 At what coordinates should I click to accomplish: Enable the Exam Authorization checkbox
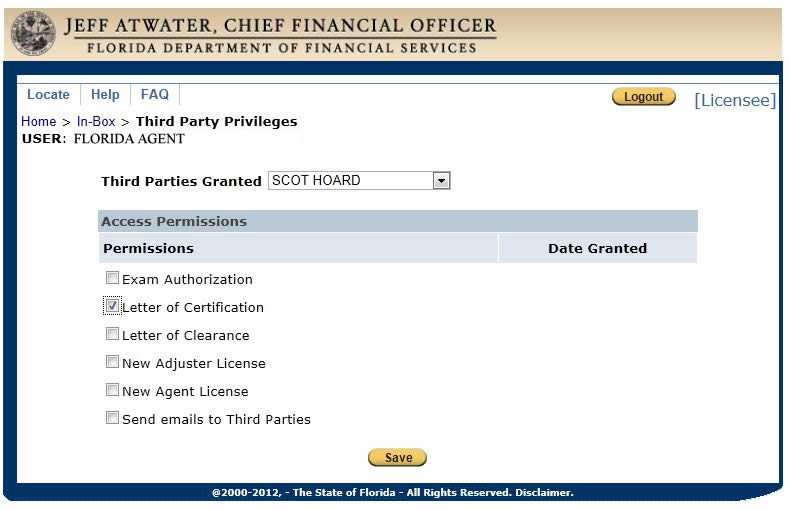[112, 278]
